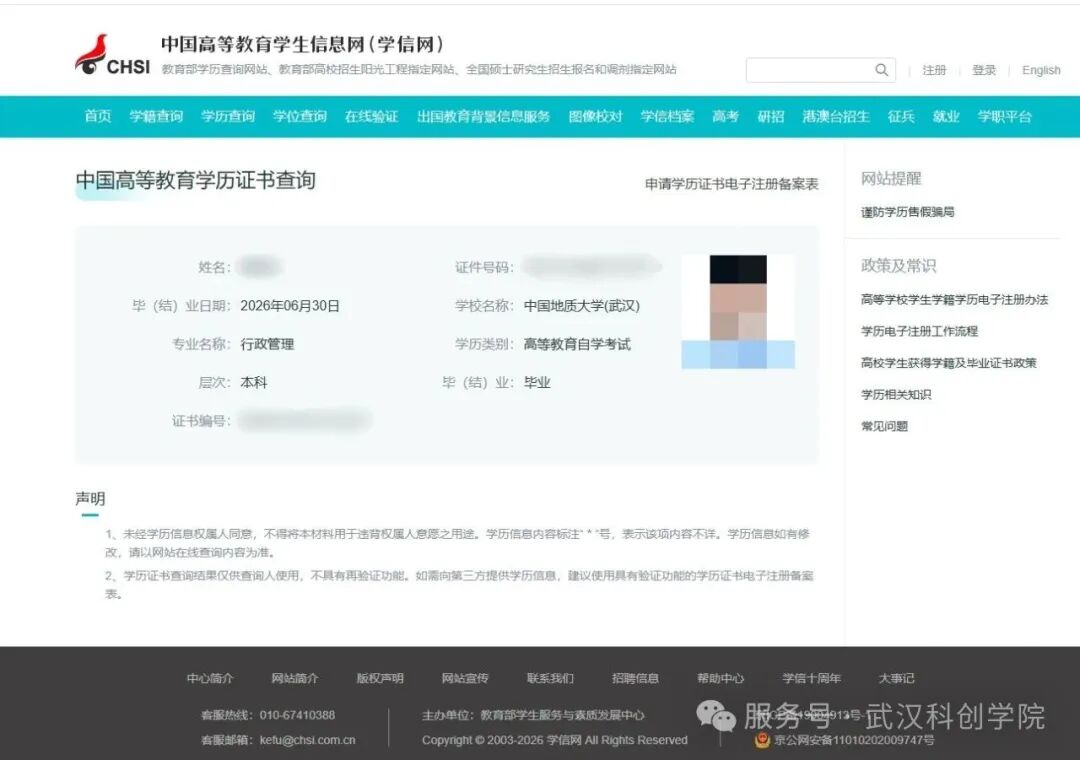This screenshot has height=760, width=1080.
Task: Open footer link 版权声明
Action: click(x=380, y=678)
